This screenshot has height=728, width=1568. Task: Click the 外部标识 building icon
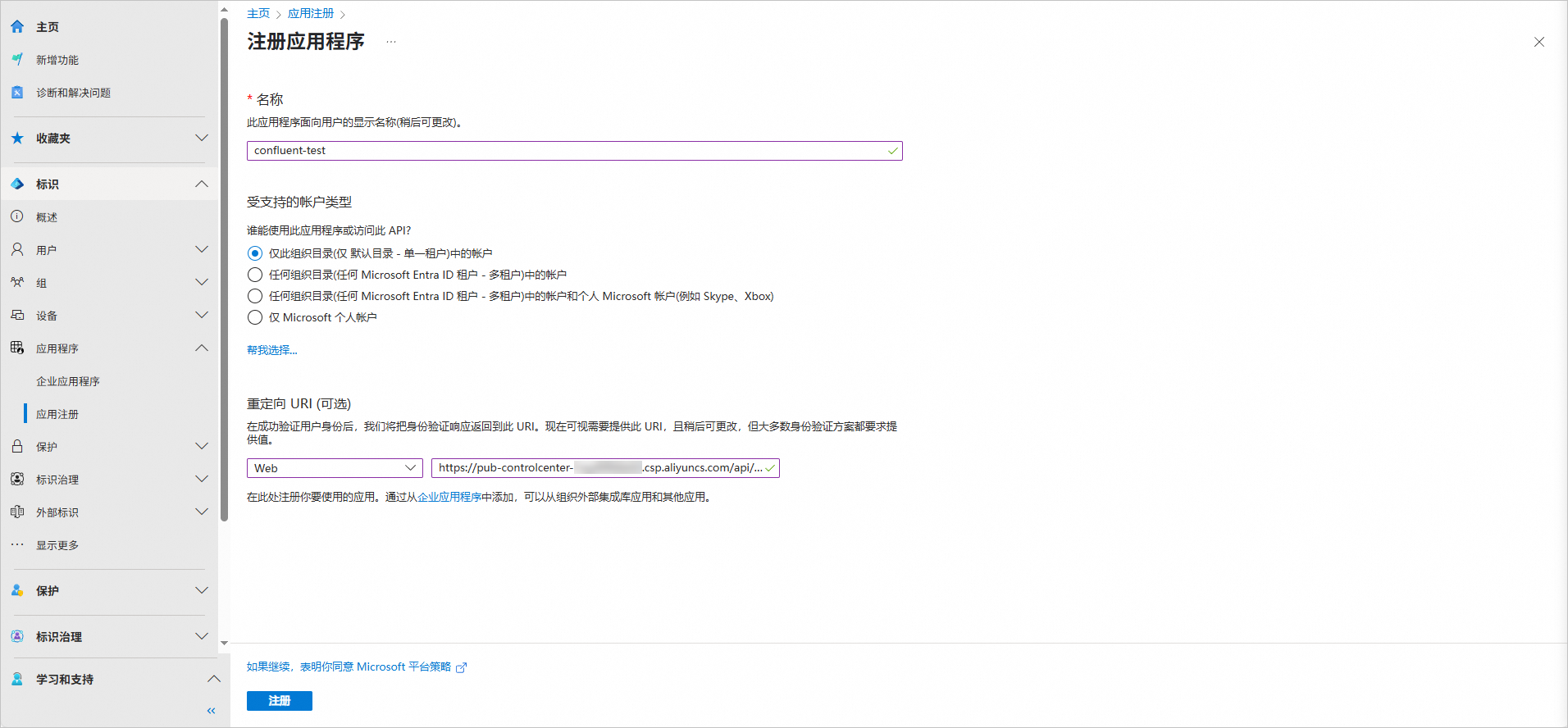pyautogui.click(x=17, y=512)
